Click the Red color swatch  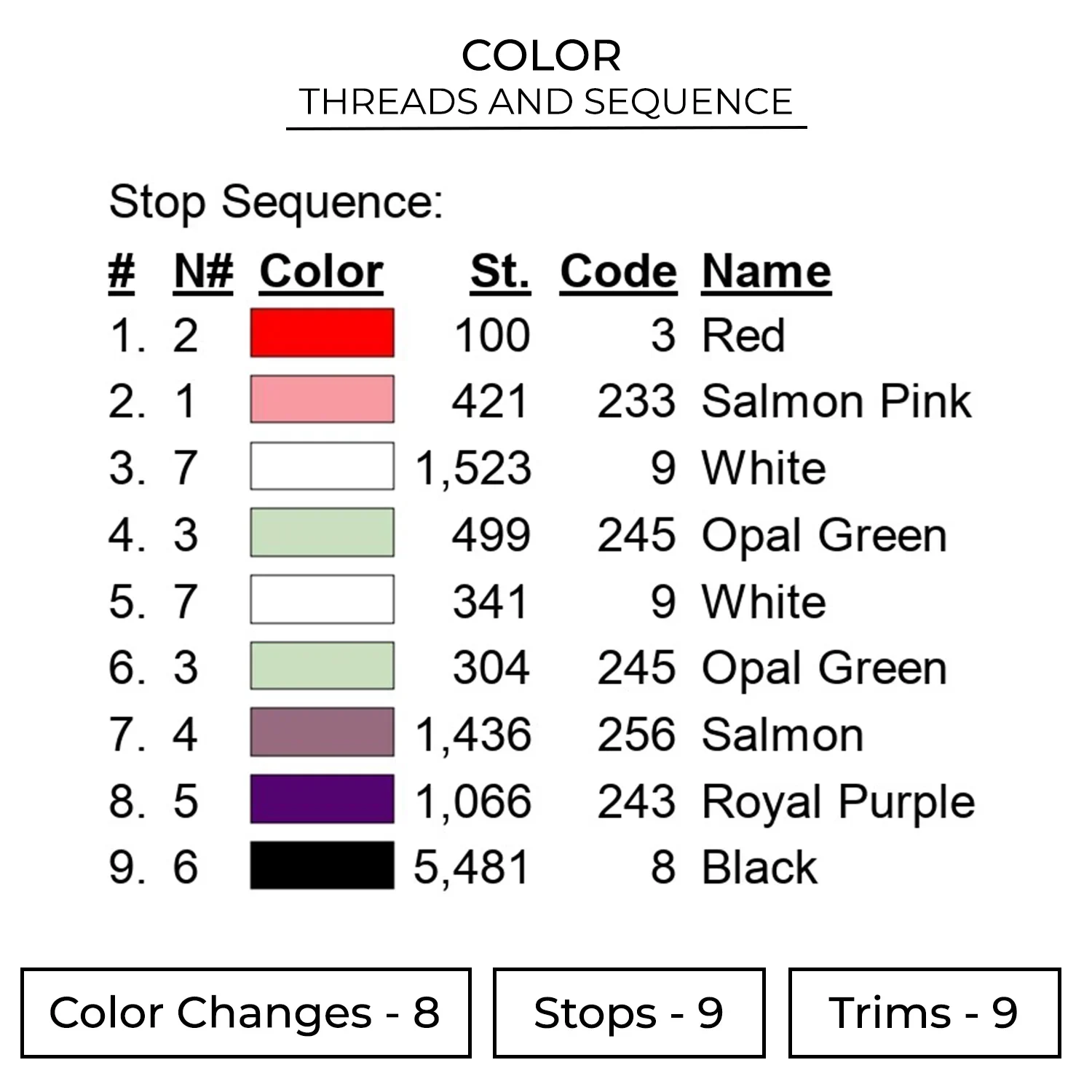(x=322, y=333)
